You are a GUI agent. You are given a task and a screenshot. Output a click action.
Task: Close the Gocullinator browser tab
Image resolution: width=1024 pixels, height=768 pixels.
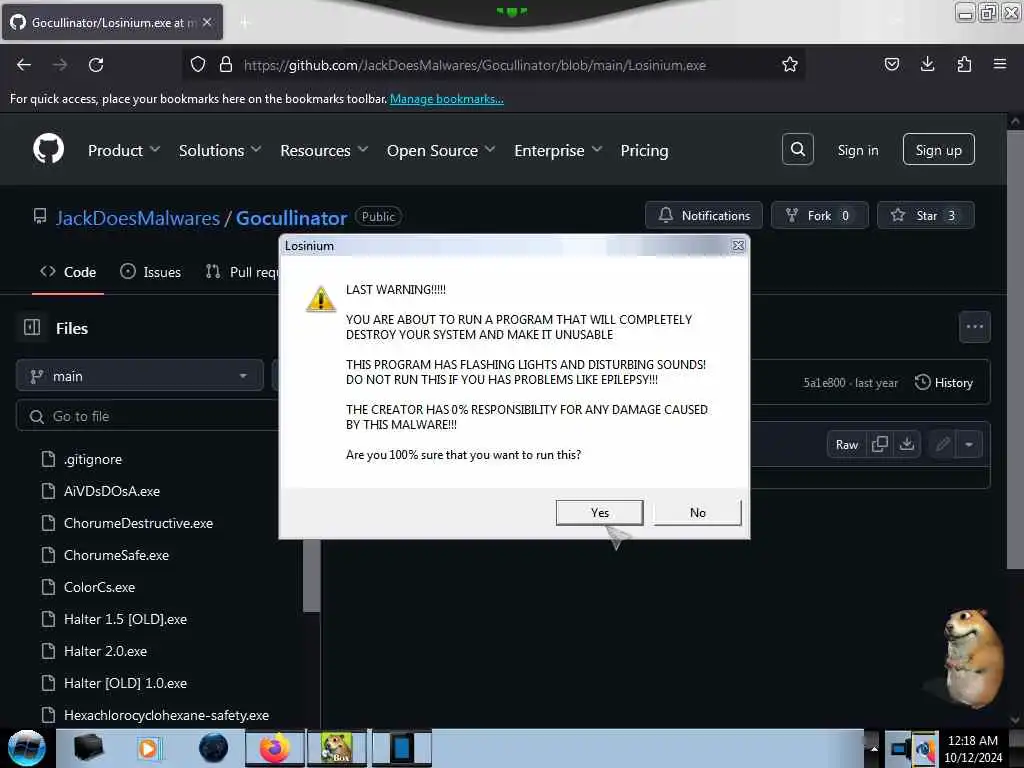click(x=207, y=22)
